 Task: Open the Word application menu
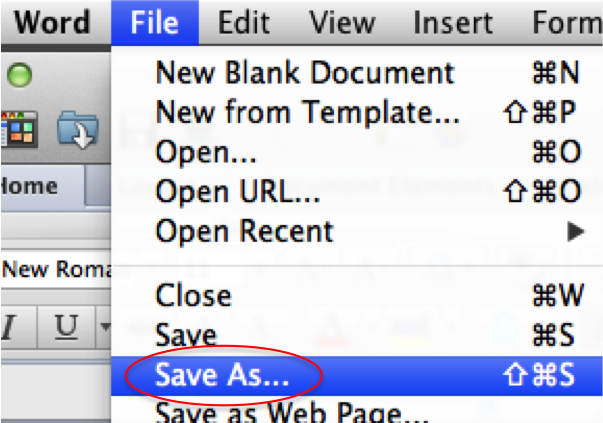point(52,22)
